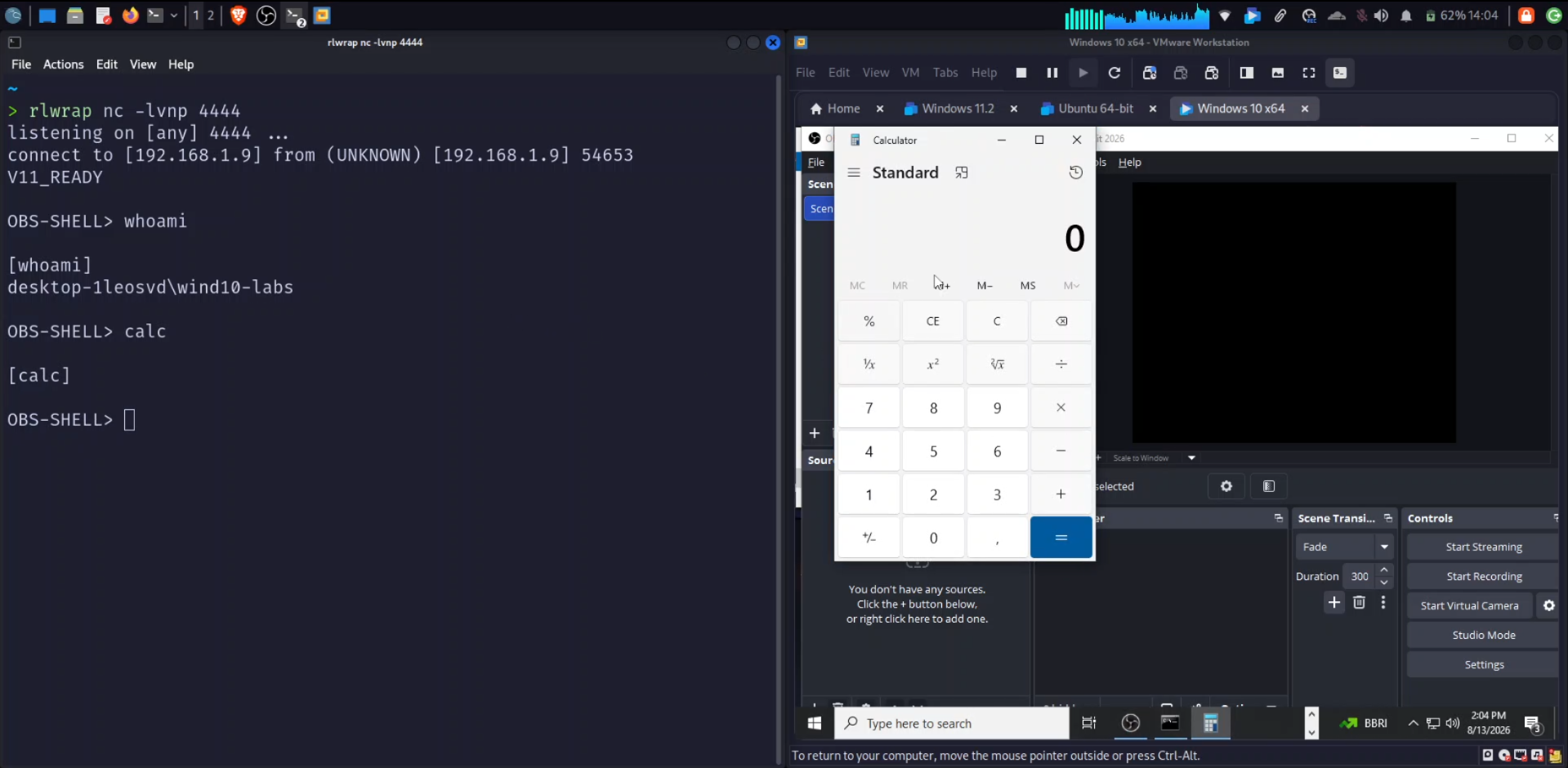
Task: Expand the Fade transition dropdown
Action: point(1384,547)
